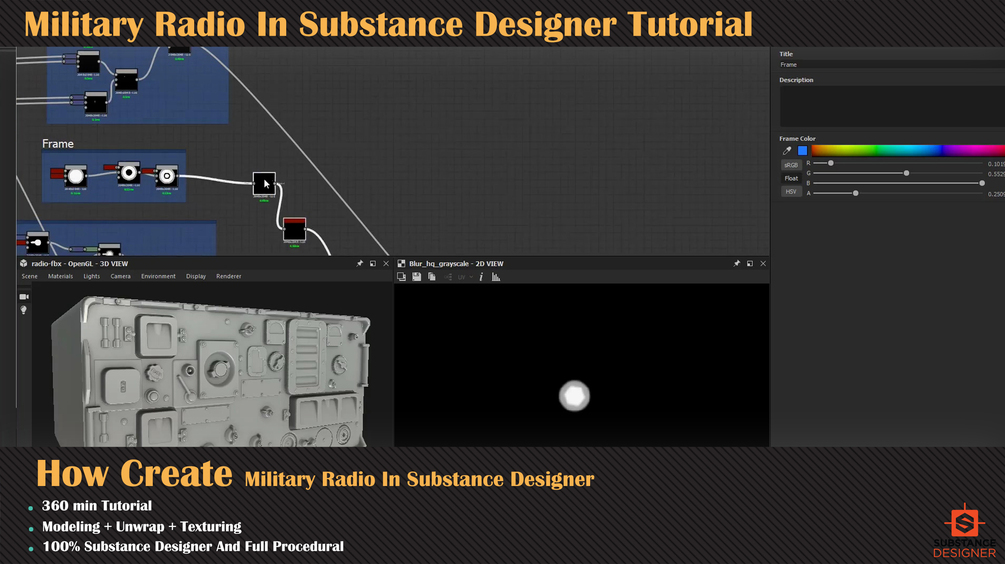Close the 3D VIEW panel
This screenshot has width=1005, height=564.
tap(386, 263)
